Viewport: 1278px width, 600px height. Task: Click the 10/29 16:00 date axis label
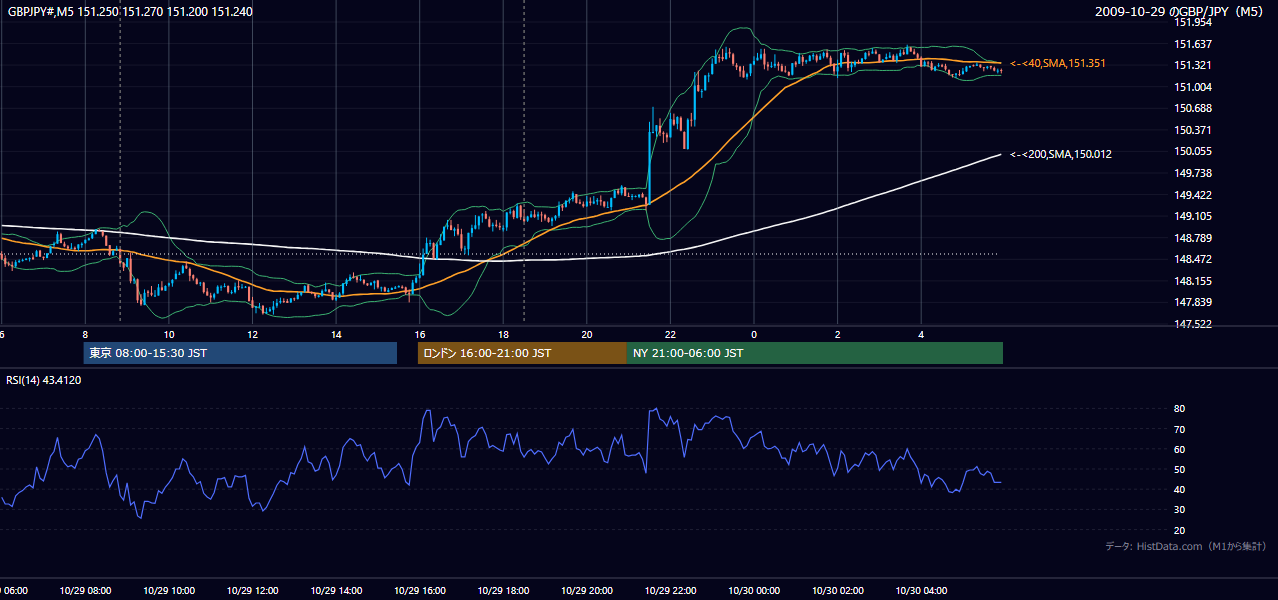tap(420, 590)
